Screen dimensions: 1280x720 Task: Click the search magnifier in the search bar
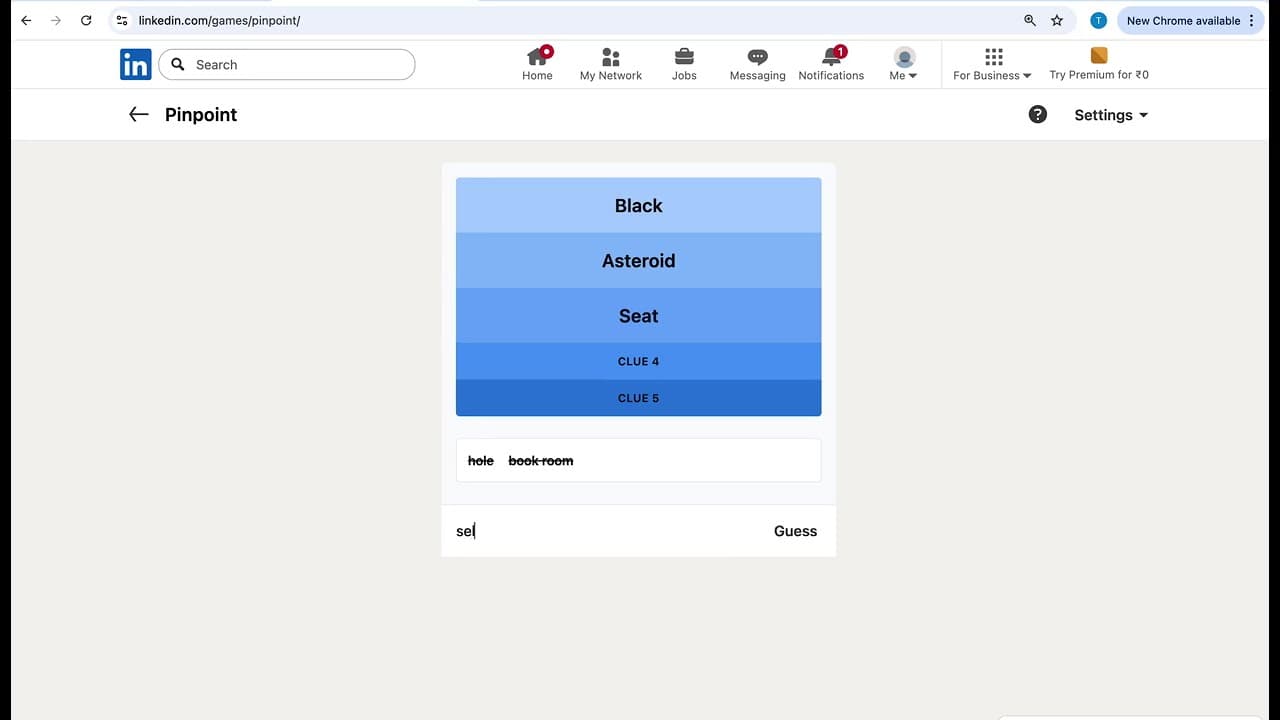(178, 64)
